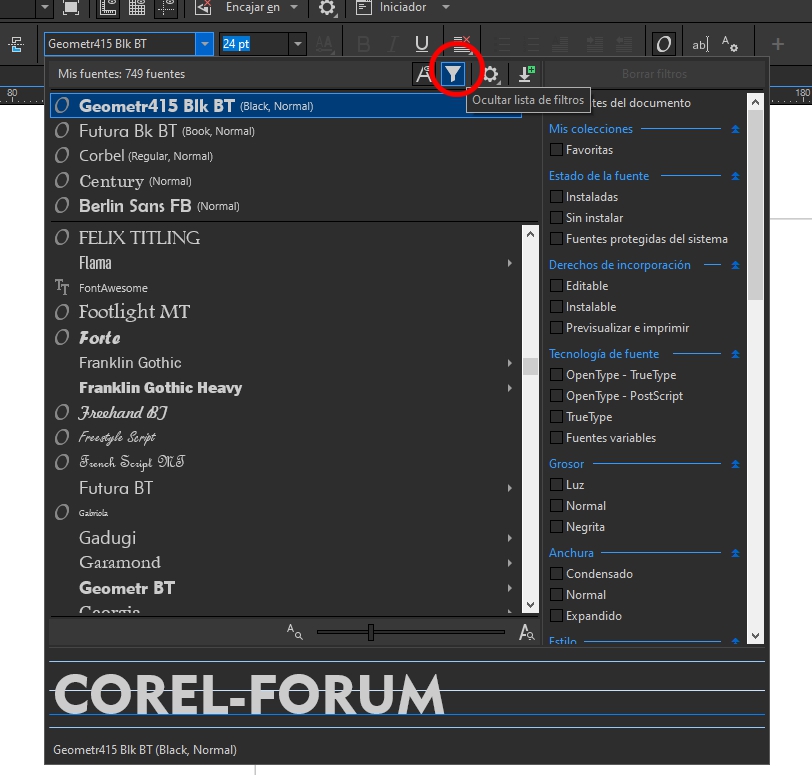Click the COREL-FORUM font preview
This screenshot has width=812, height=775.
point(250,695)
